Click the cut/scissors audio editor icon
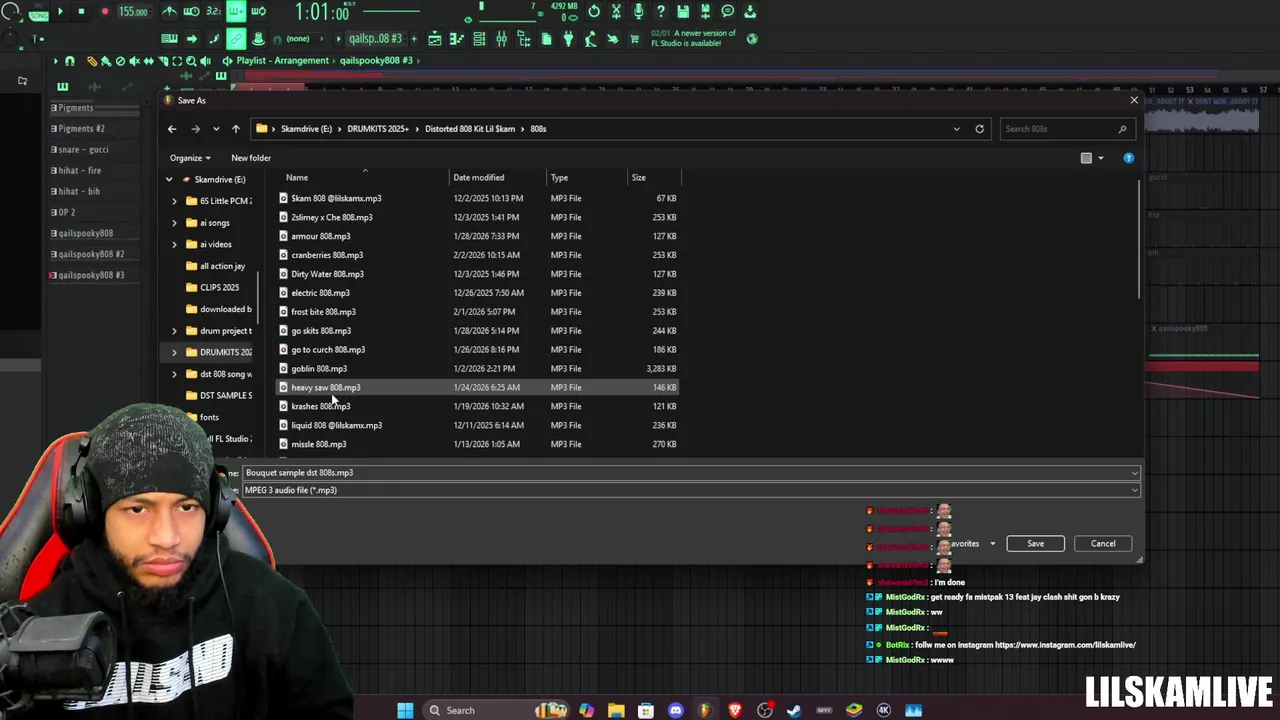1280x720 pixels. tap(616, 12)
